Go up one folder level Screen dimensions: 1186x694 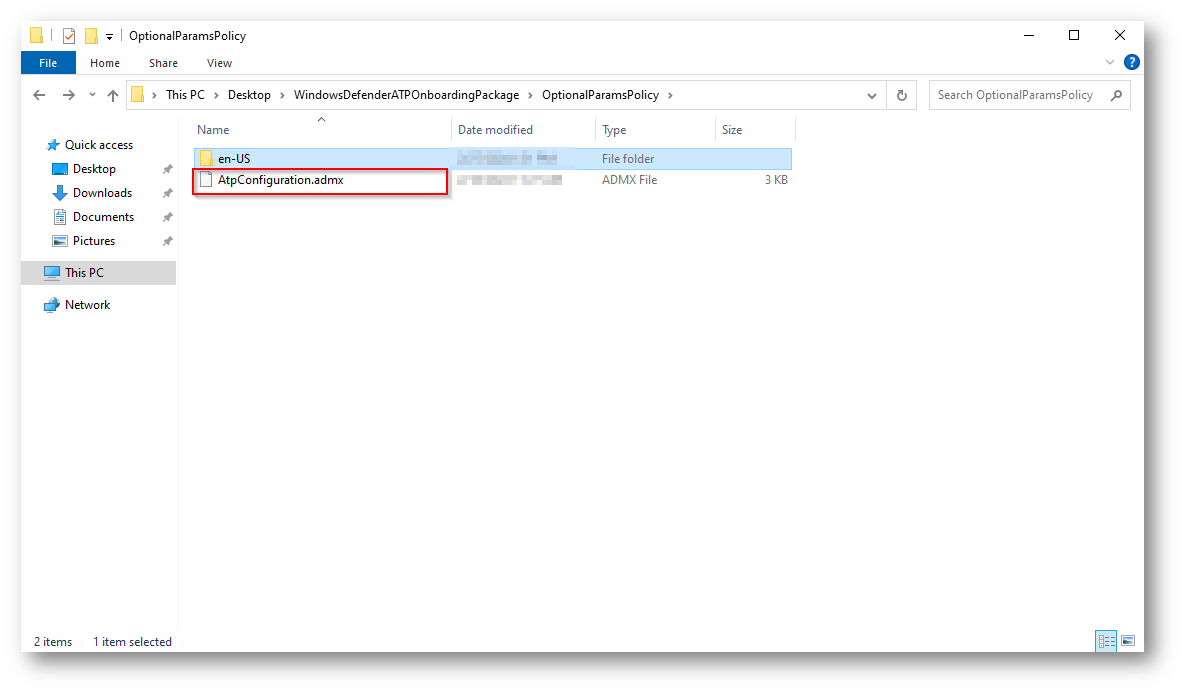tap(113, 95)
